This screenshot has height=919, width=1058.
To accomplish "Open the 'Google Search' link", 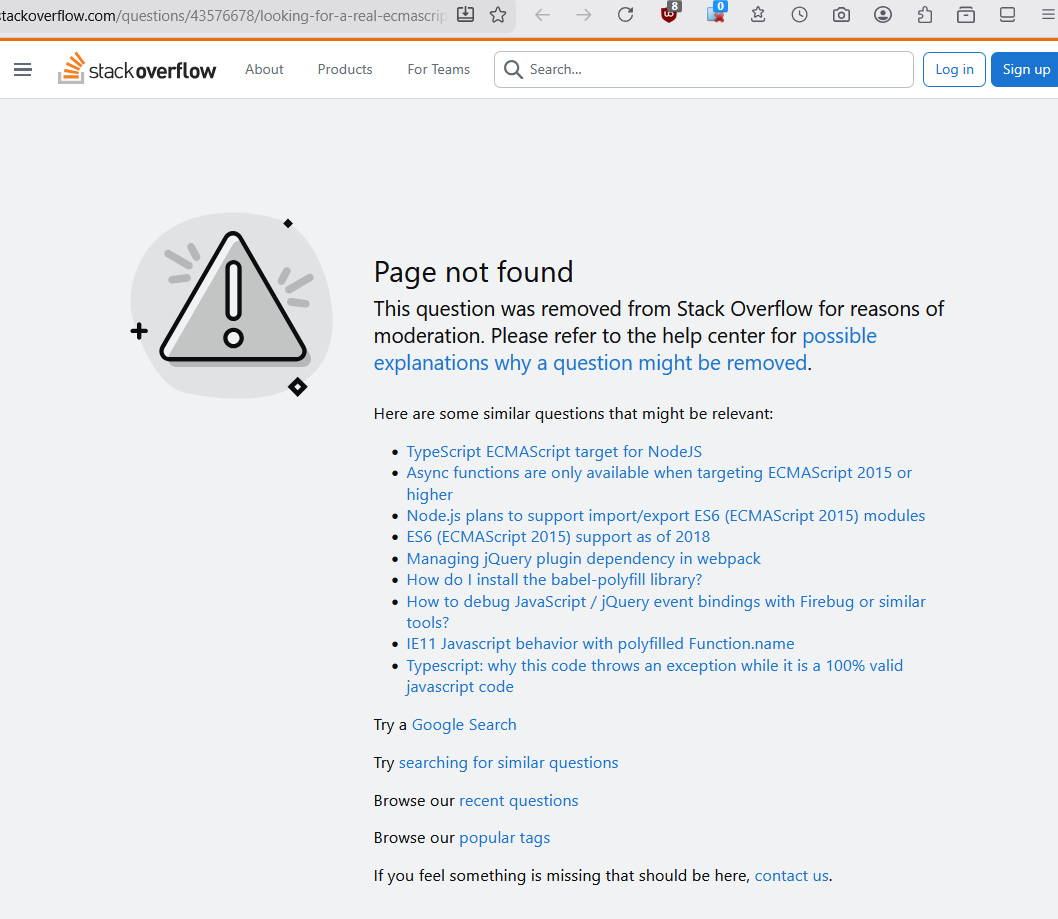I will (463, 724).
